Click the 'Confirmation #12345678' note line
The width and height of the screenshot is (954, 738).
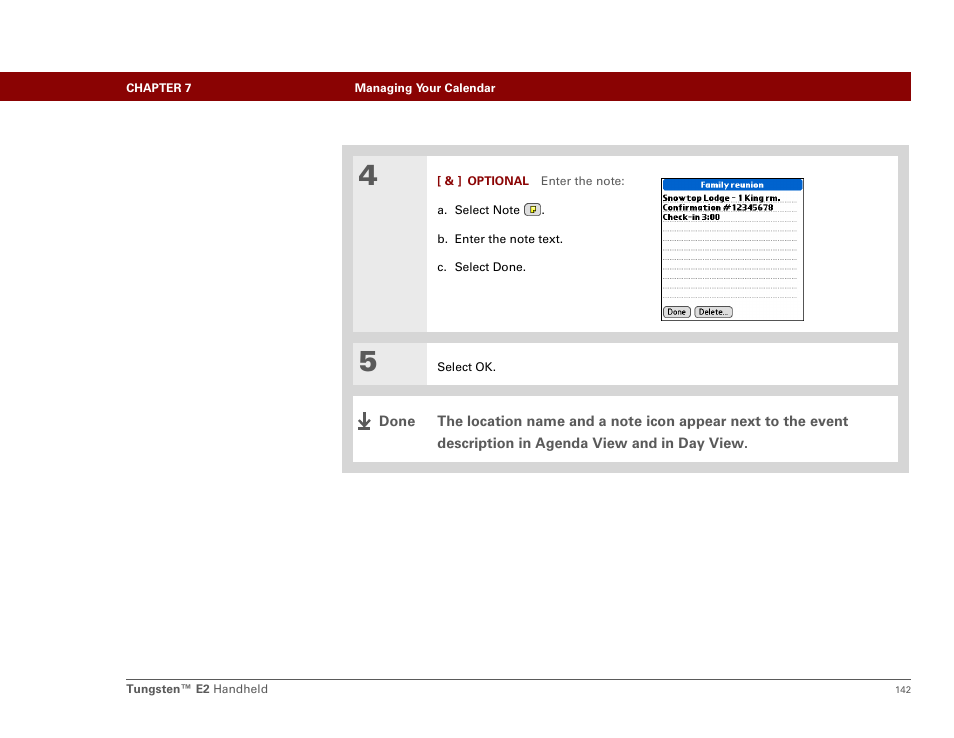pyautogui.click(x=718, y=207)
